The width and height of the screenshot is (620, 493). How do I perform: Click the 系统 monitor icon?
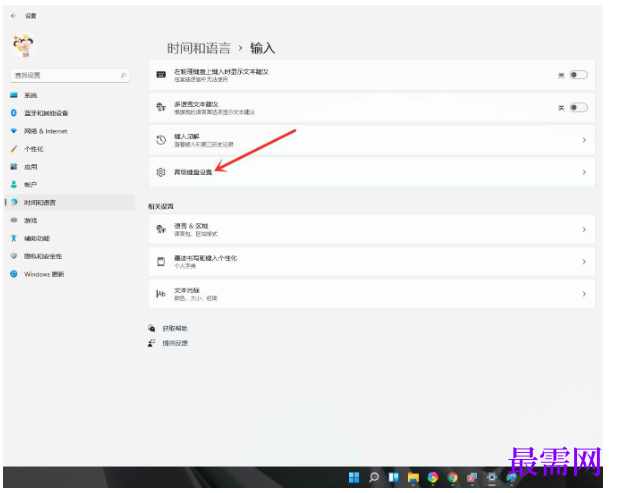point(14,95)
